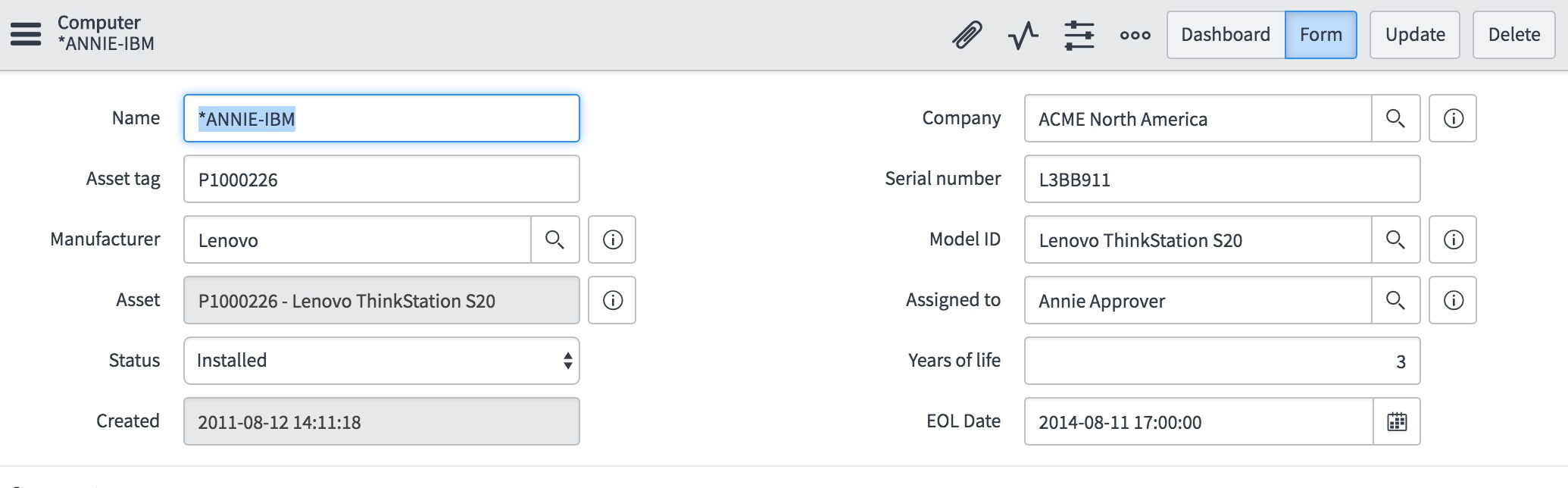This screenshot has height=488, width=1568.
Task: Click the Years of life field
Action: pos(1223,361)
